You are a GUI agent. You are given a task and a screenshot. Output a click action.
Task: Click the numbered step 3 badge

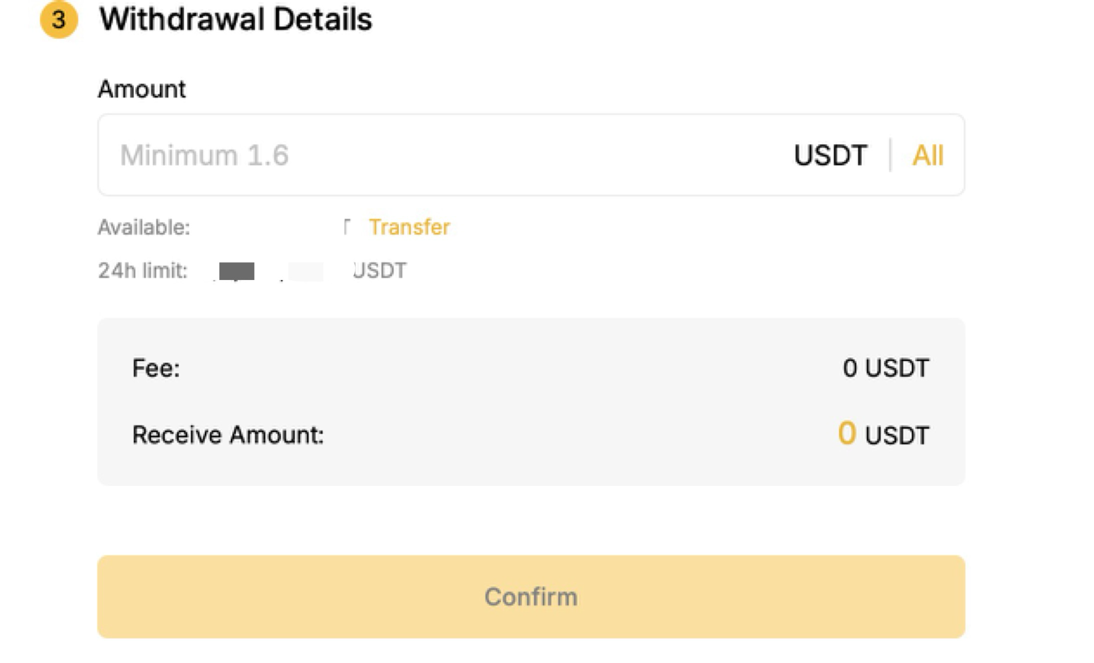58,20
